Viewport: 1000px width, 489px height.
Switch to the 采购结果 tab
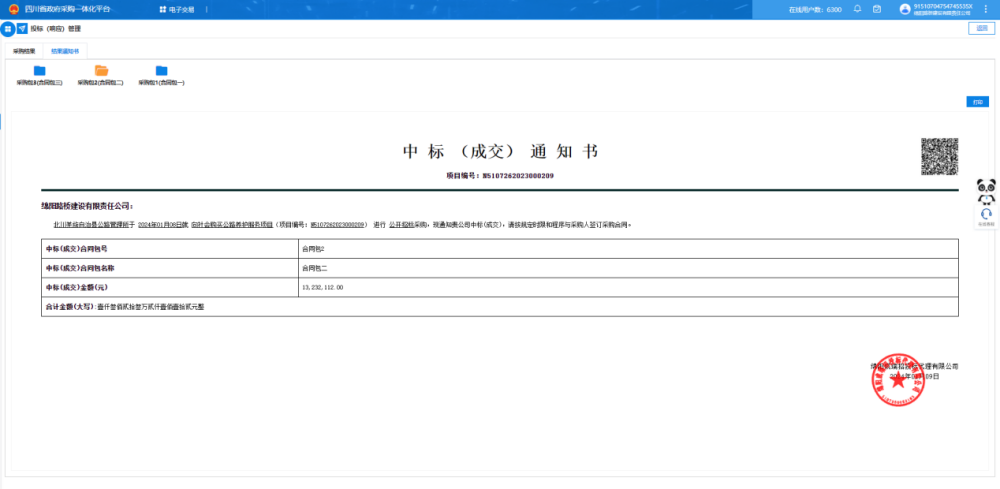coord(24,50)
